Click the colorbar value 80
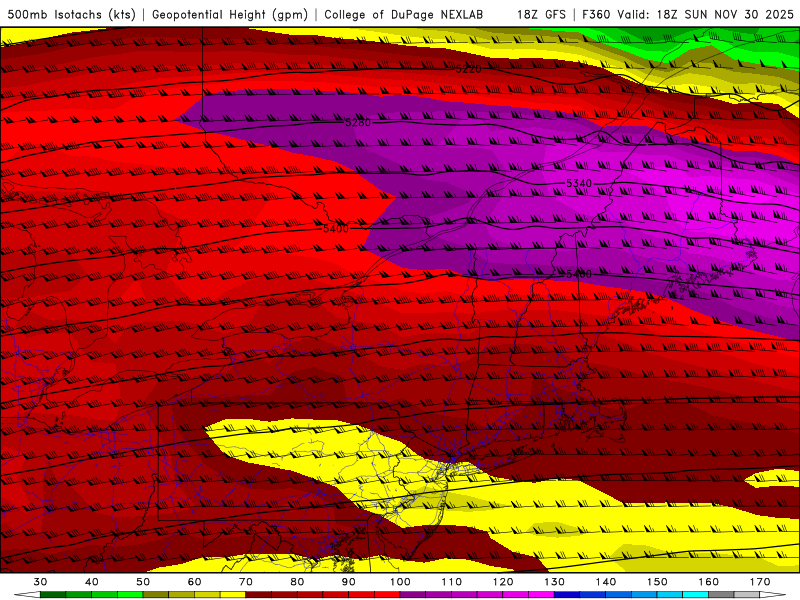The height and width of the screenshot is (600, 800). [297, 582]
